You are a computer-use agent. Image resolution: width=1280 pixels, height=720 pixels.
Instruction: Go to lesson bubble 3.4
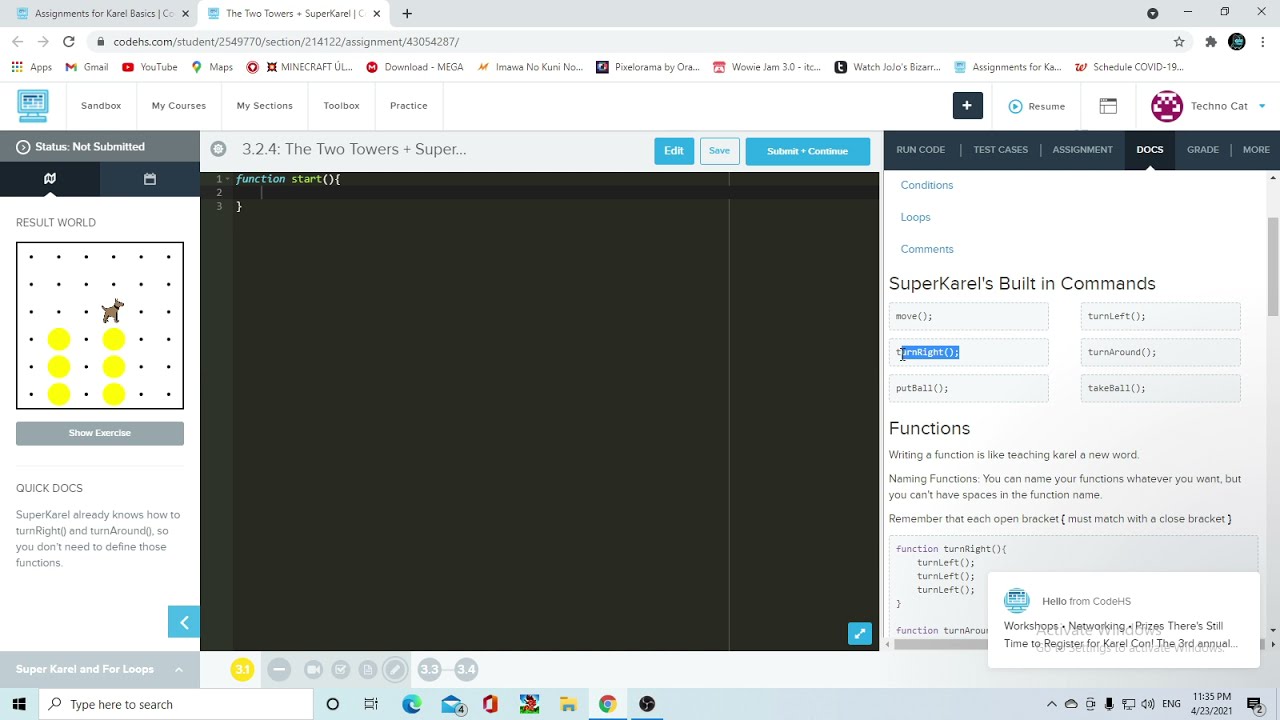[466, 669]
